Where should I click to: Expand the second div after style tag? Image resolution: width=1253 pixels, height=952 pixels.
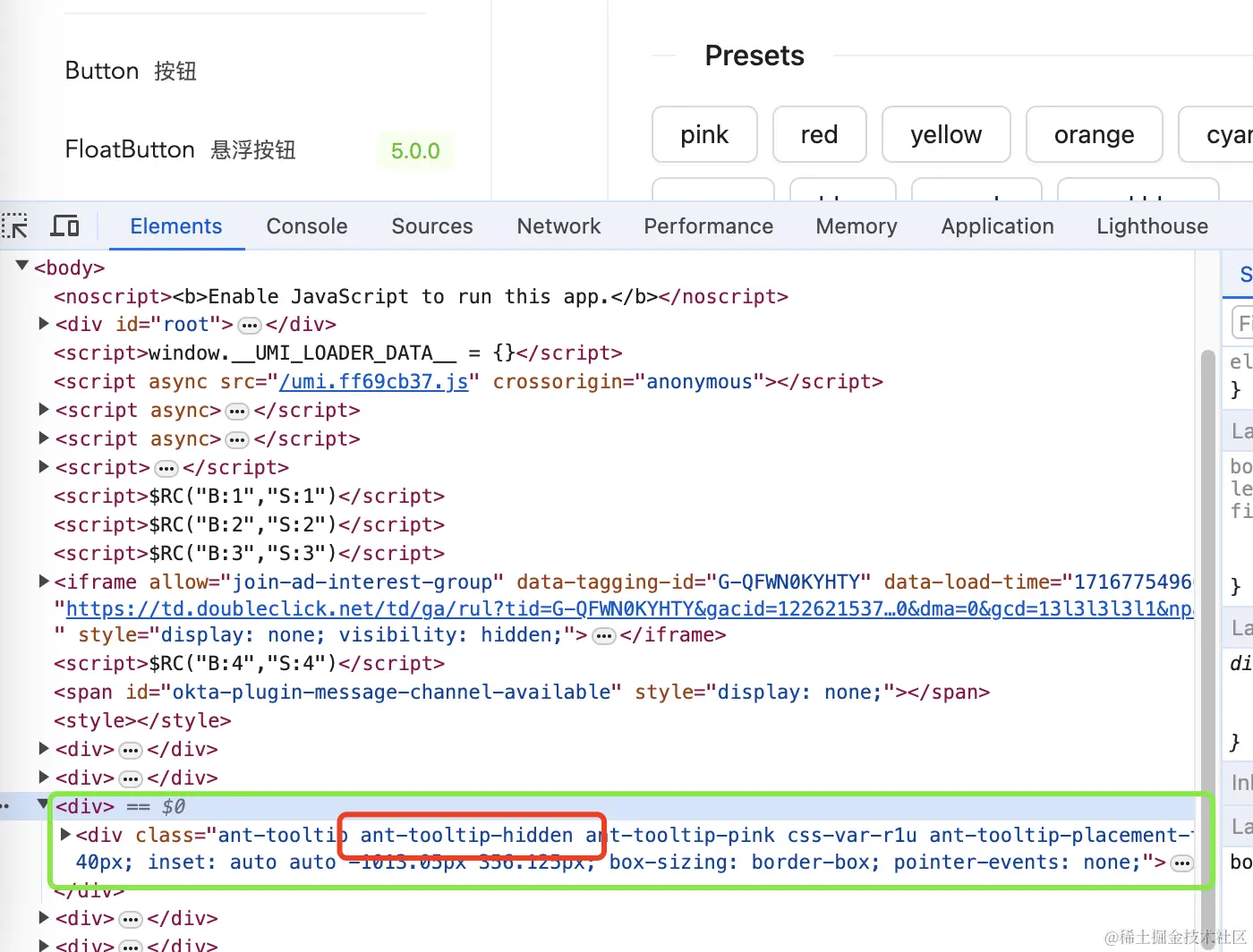pyautogui.click(x=44, y=777)
